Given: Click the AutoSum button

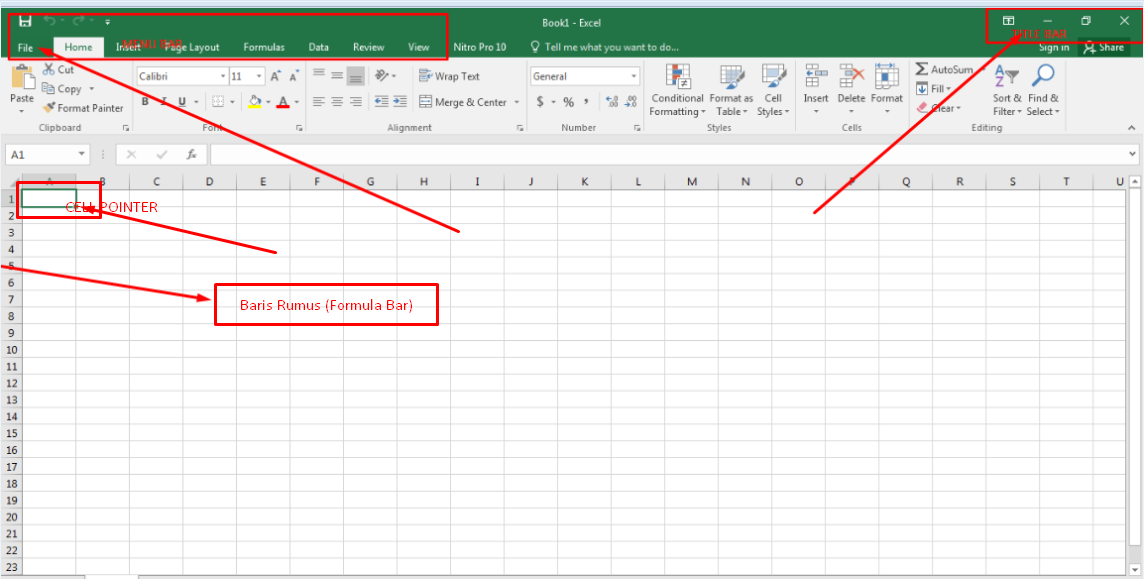Looking at the screenshot, I should 943,70.
